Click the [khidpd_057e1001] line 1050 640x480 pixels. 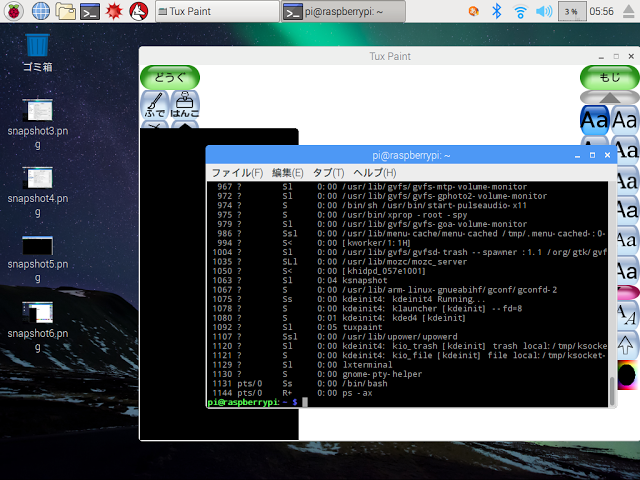[407, 271]
